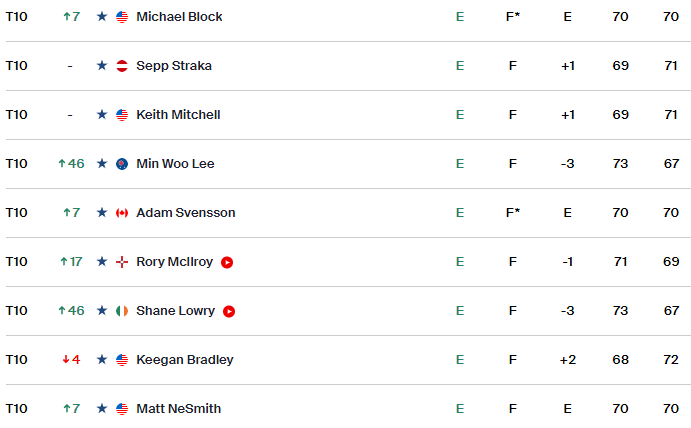691x428 pixels.
Task: Toggle favorite star for Min Woo Lee
Action: click(102, 164)
